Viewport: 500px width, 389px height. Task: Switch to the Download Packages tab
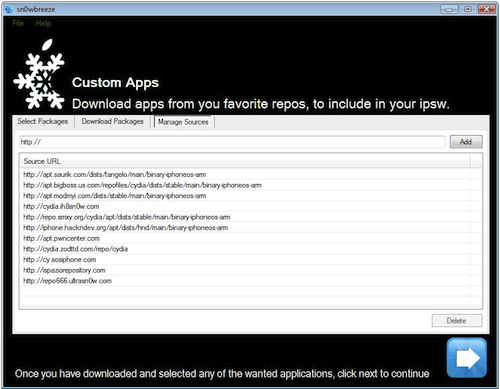coord(113,121)
